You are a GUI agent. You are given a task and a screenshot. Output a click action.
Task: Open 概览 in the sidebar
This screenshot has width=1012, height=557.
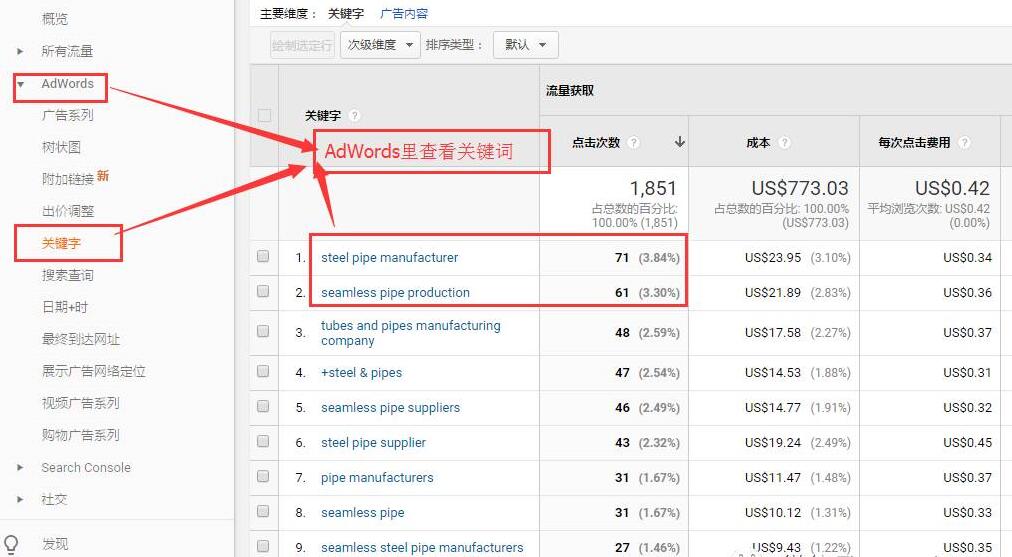coord(55,19)
